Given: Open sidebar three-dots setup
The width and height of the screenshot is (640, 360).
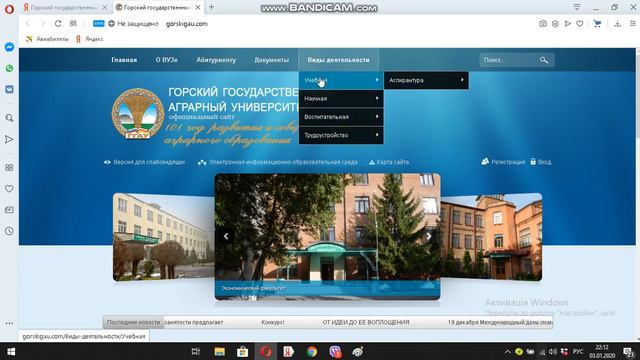Looking at the screenshot, I should click(9, 323).
